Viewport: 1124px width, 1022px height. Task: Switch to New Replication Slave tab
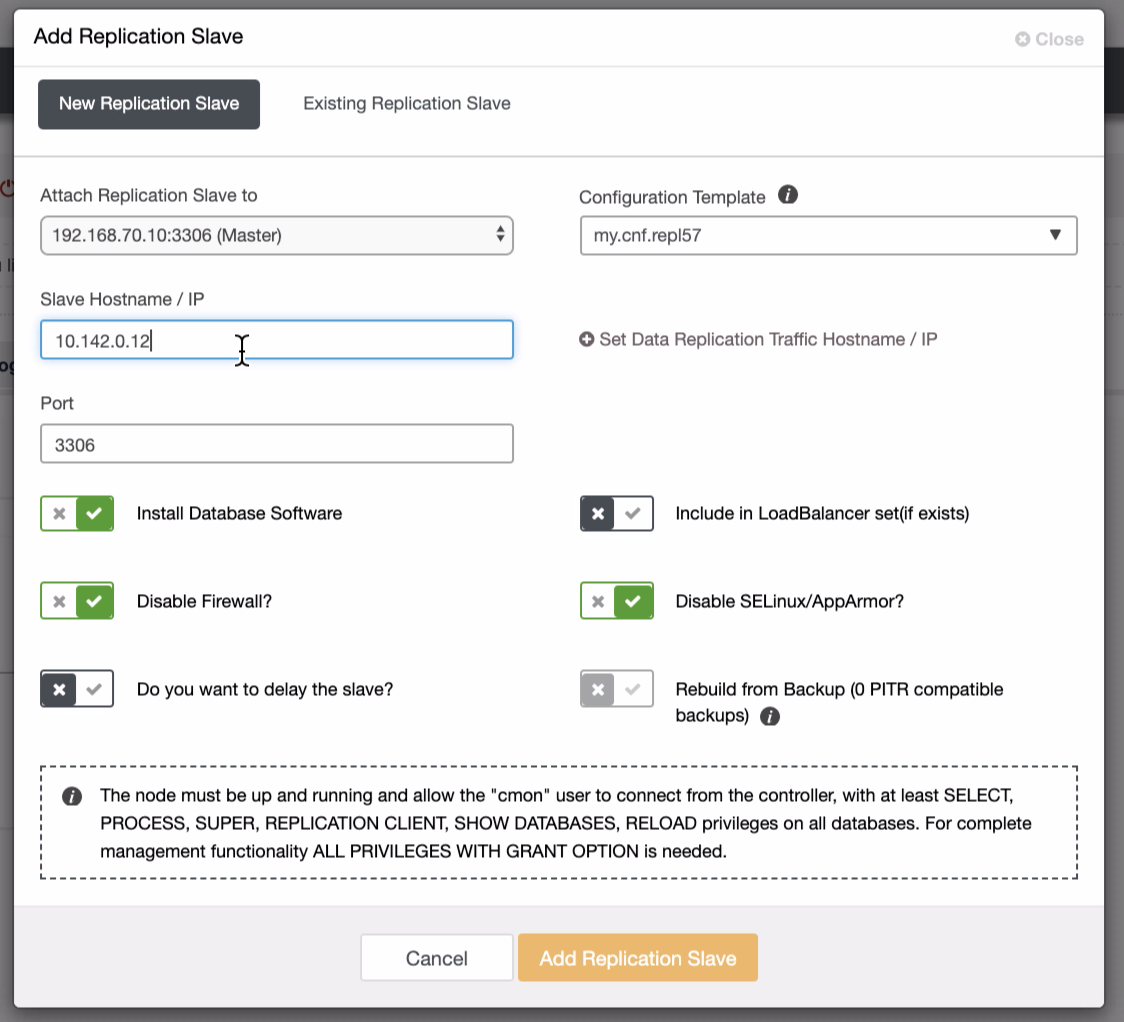tap(149, 104)
